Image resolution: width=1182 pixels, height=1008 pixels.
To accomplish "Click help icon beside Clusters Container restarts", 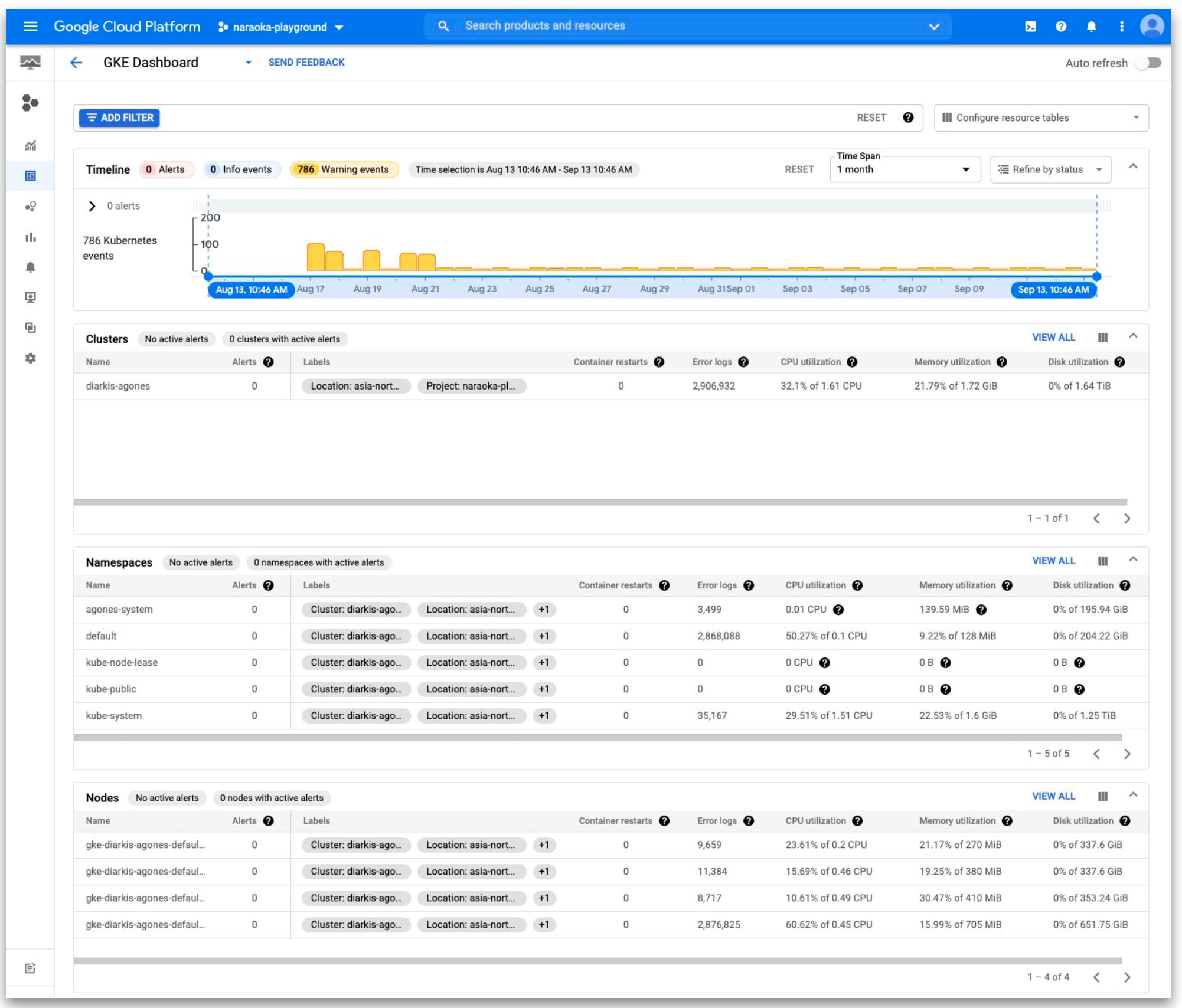I will pos(659,362).
